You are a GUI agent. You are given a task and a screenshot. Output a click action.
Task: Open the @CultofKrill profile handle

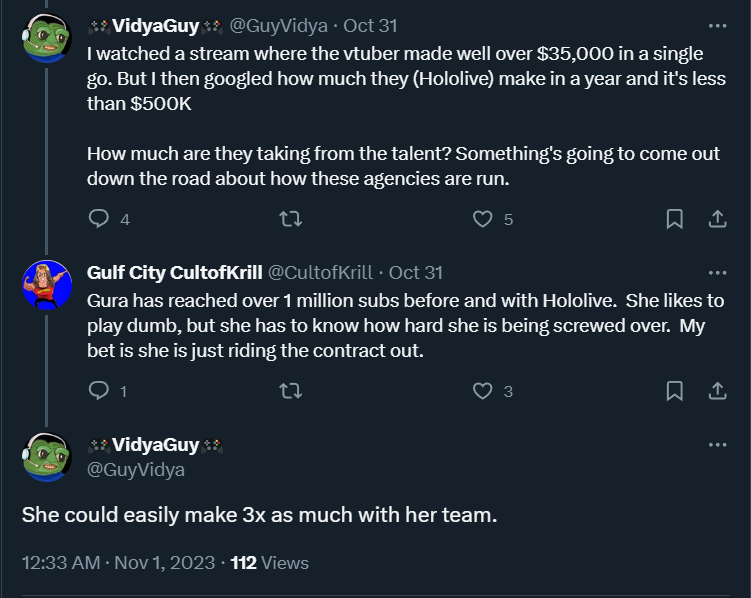(x=318, y=272)
